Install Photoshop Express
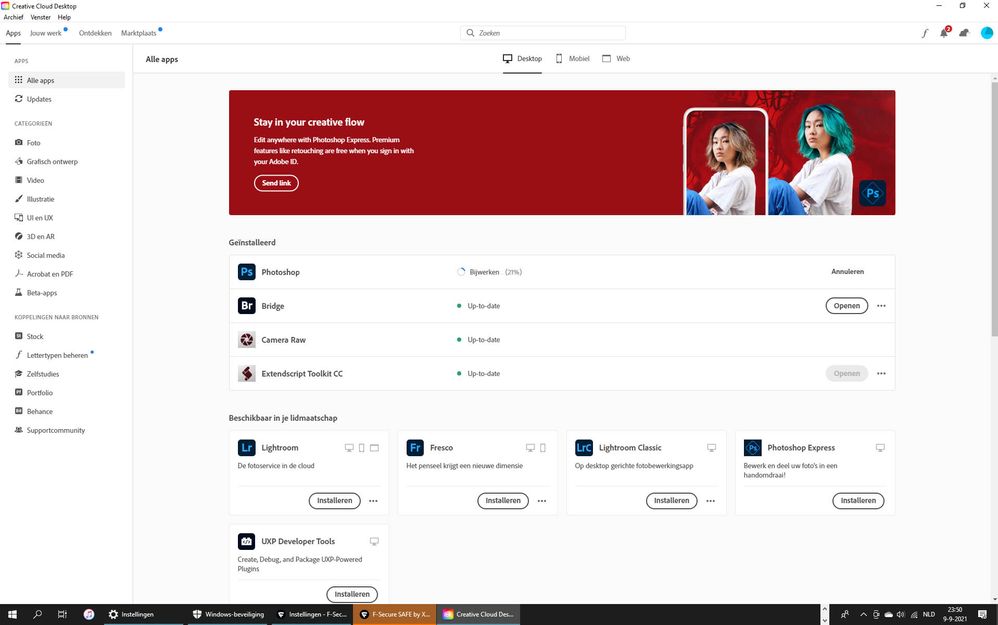Screen dimensions: 998x625 pos(858,501)
